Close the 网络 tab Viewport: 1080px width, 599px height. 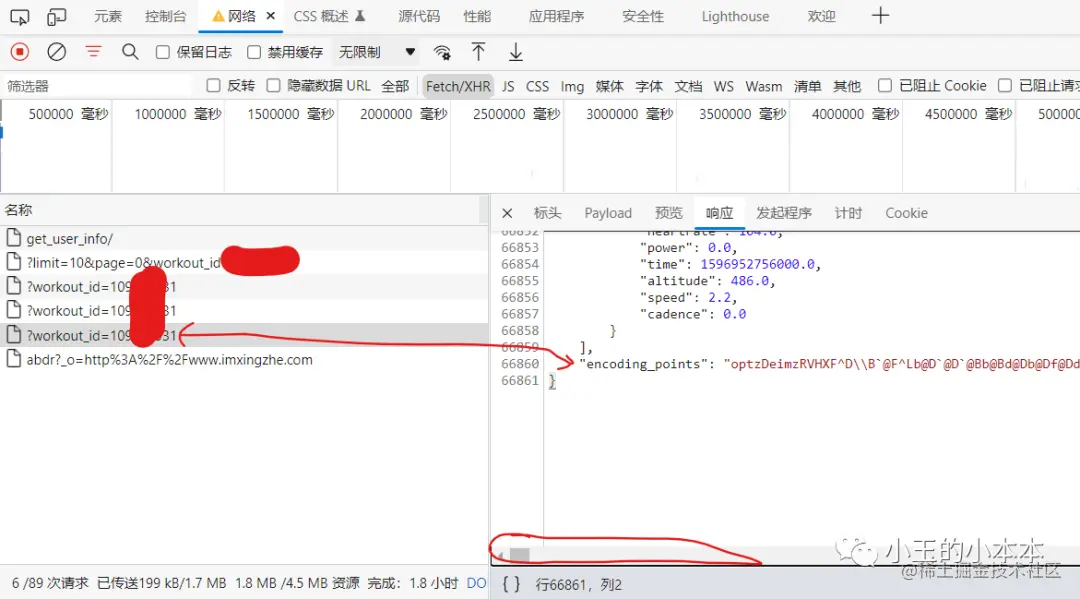point(271,16)
